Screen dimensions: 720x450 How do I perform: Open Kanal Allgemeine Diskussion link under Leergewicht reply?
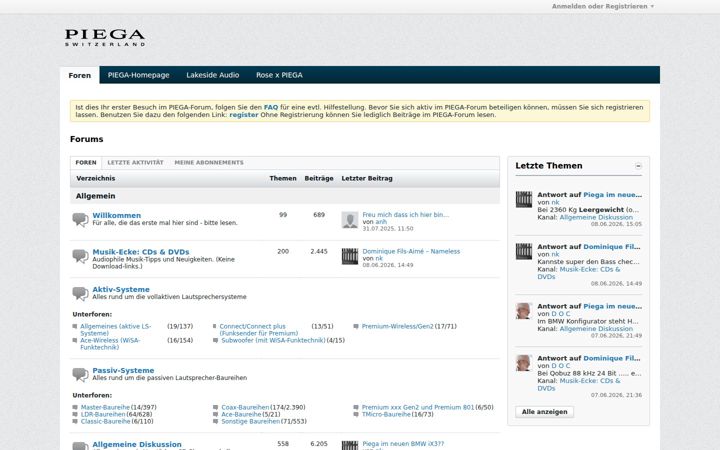coord(596,217)
